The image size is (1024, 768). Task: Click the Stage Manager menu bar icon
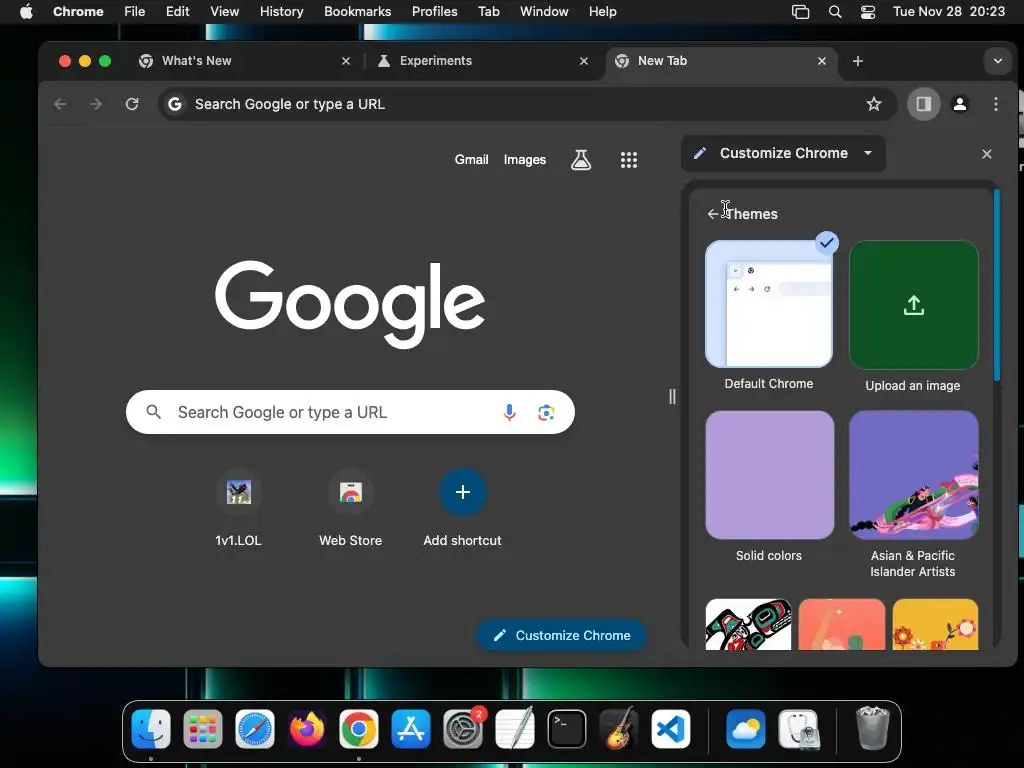click(x=801, y=12)
